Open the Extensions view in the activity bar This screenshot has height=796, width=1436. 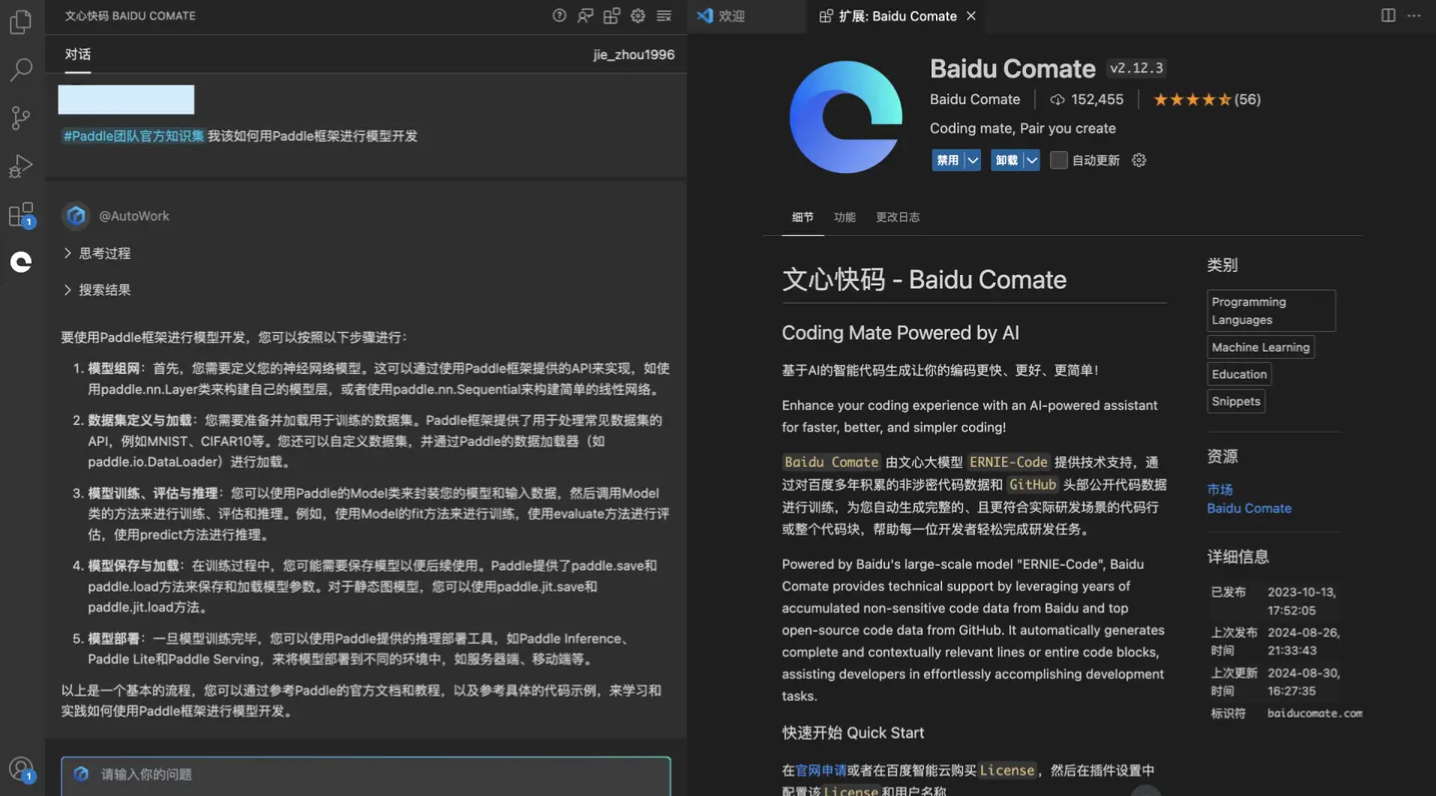coord(20,213)
